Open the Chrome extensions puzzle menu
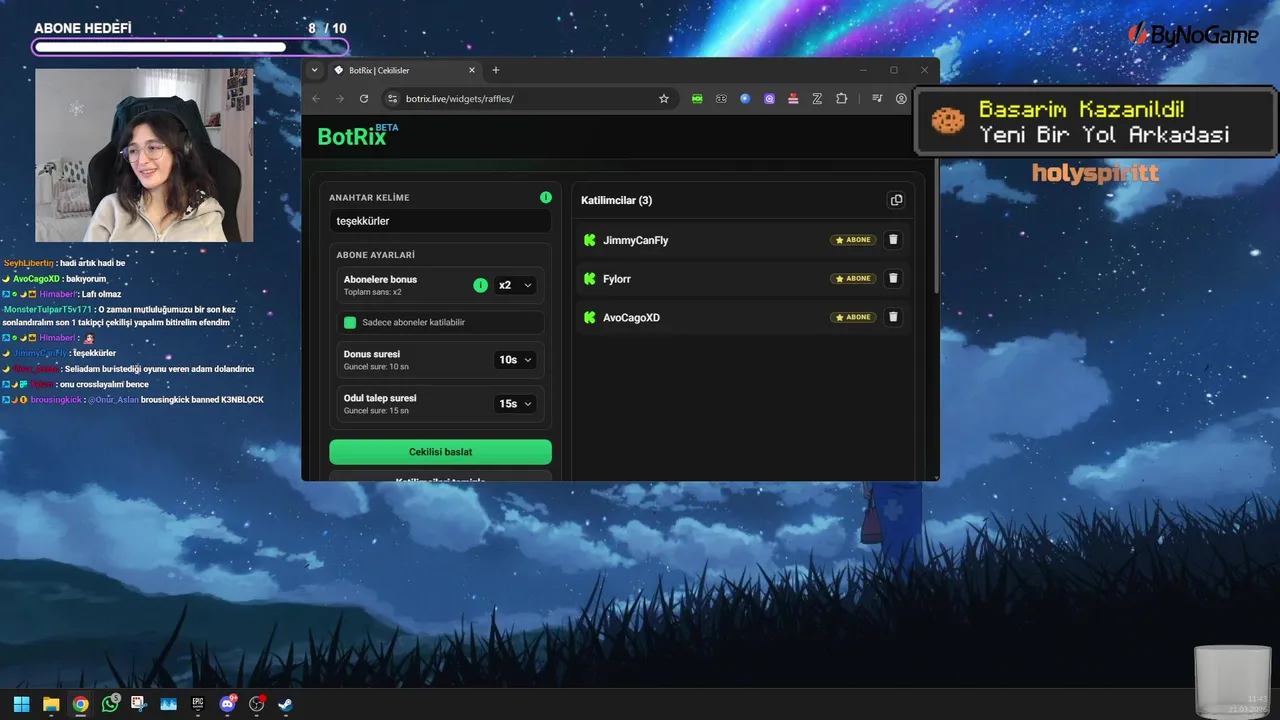 [x=841, y=98]
